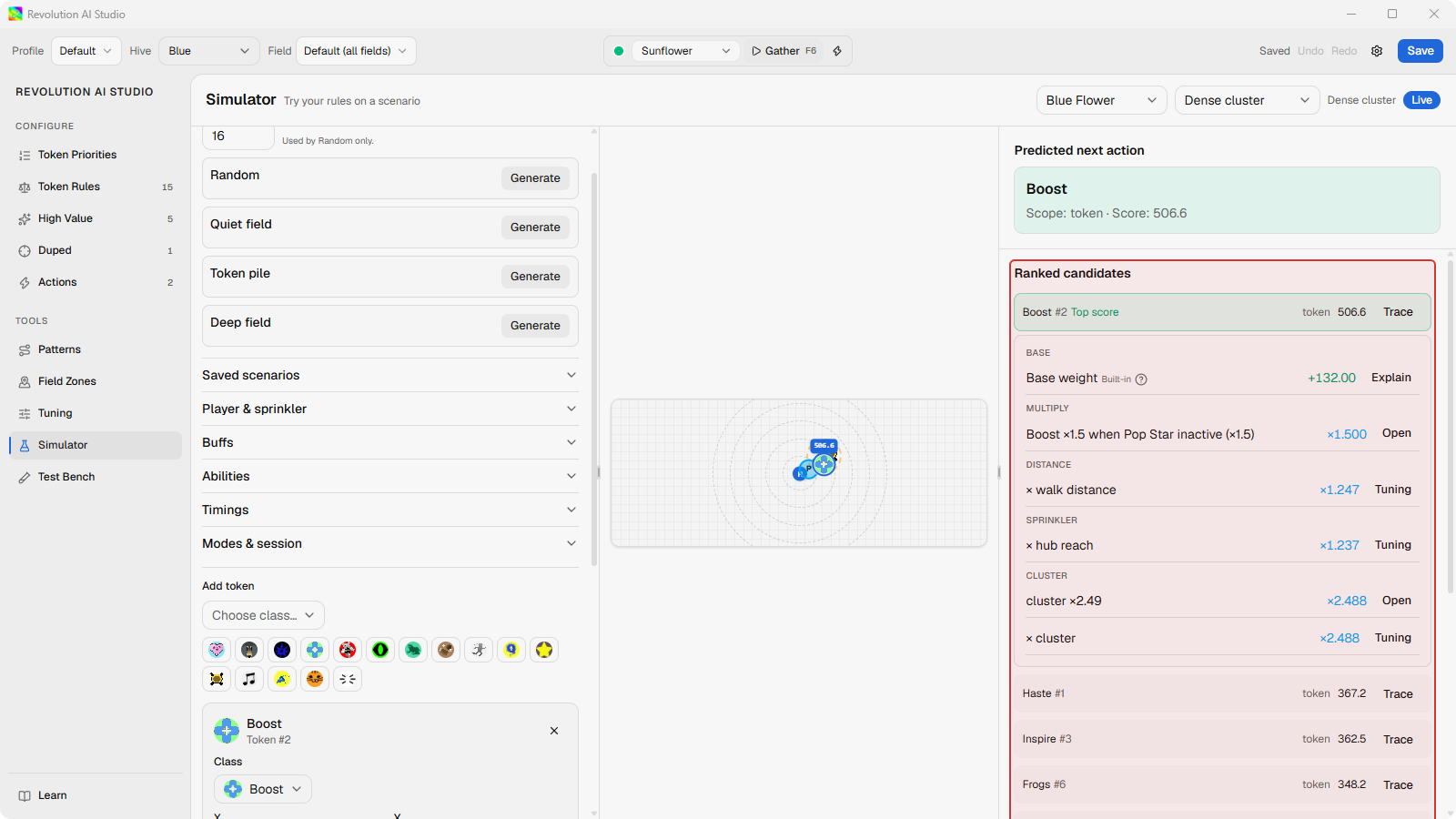This screenshot has height=819, width=1456.
Task: Add the yellow and black beetle token
Action: 217,679
